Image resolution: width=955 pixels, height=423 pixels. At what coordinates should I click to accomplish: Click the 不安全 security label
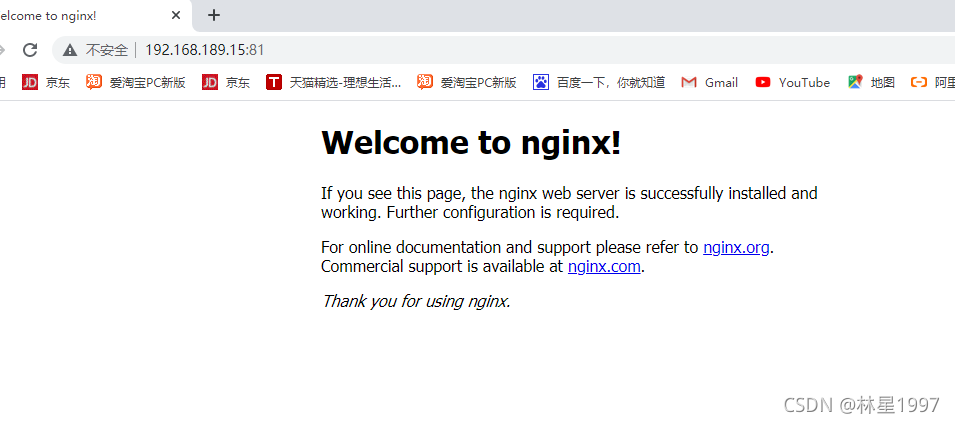107,50
